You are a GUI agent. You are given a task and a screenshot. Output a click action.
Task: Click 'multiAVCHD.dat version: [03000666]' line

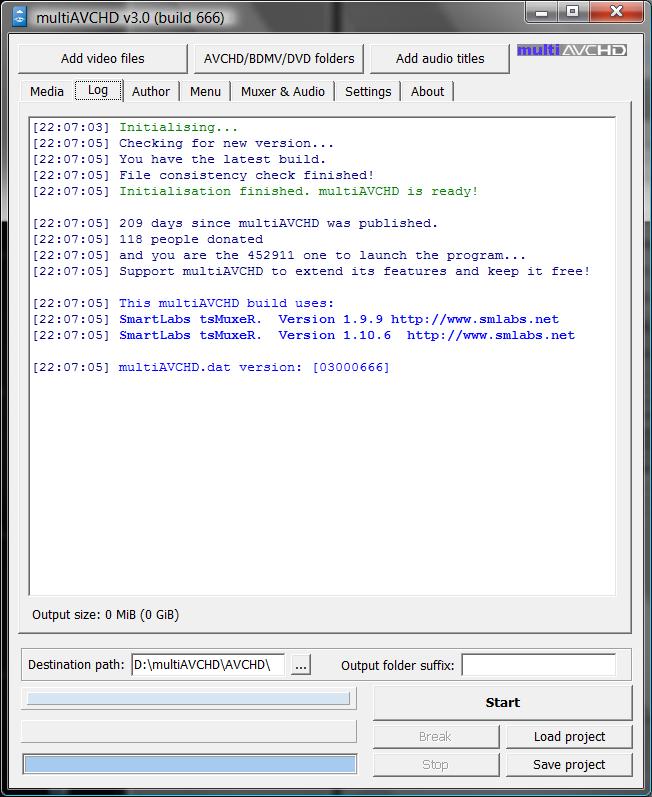point(211,367)
